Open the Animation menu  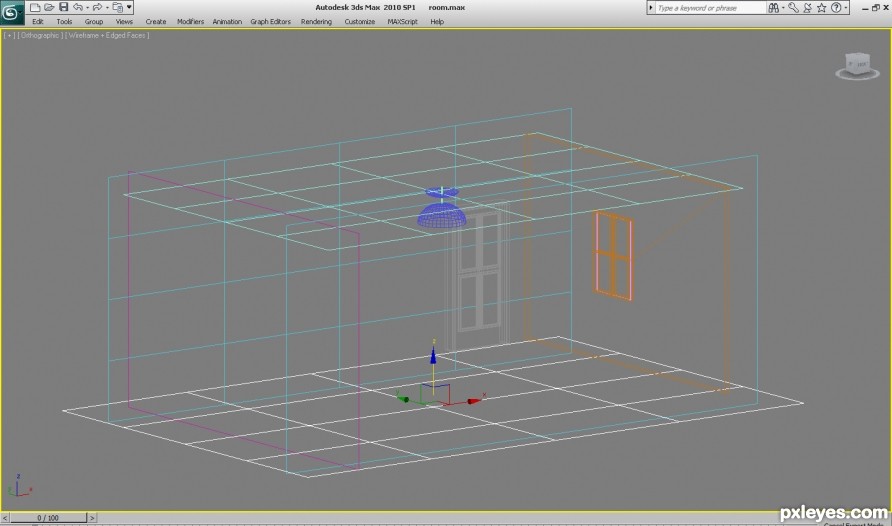pos(227,22)
